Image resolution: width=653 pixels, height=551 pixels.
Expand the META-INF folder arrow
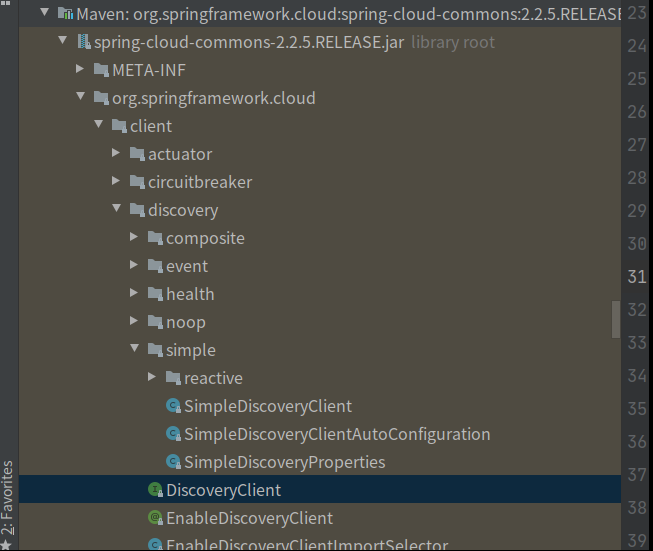pos(80,69)
